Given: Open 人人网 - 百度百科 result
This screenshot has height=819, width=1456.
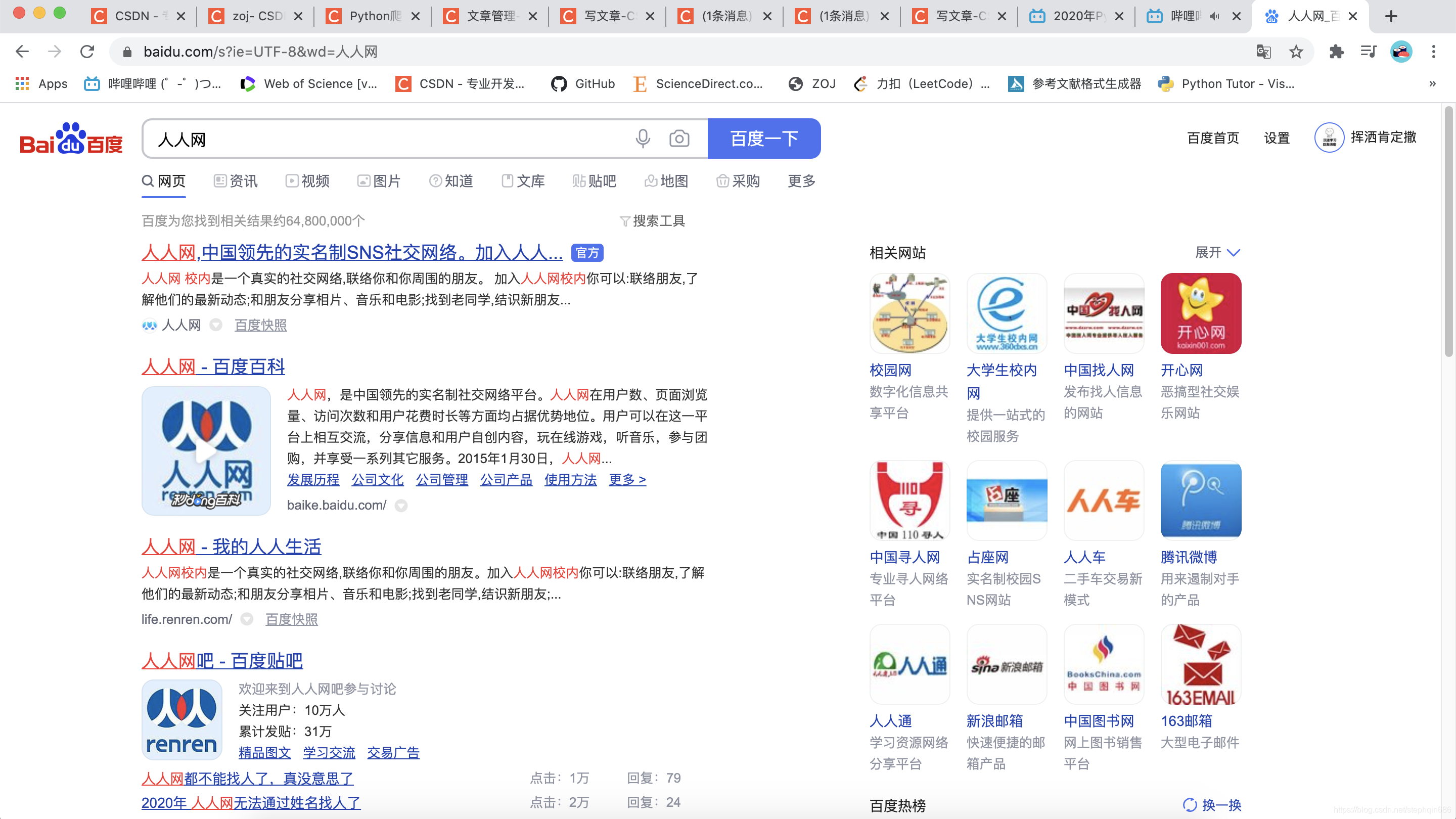Looking at the screenshot, I should click(x=213, y=366).
